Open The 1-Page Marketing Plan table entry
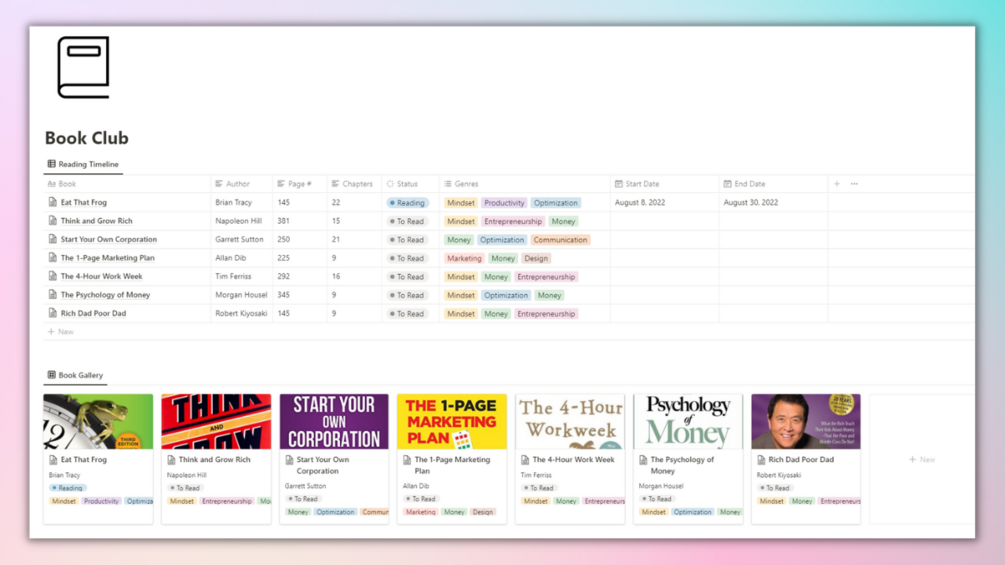 tap(107, 258)
